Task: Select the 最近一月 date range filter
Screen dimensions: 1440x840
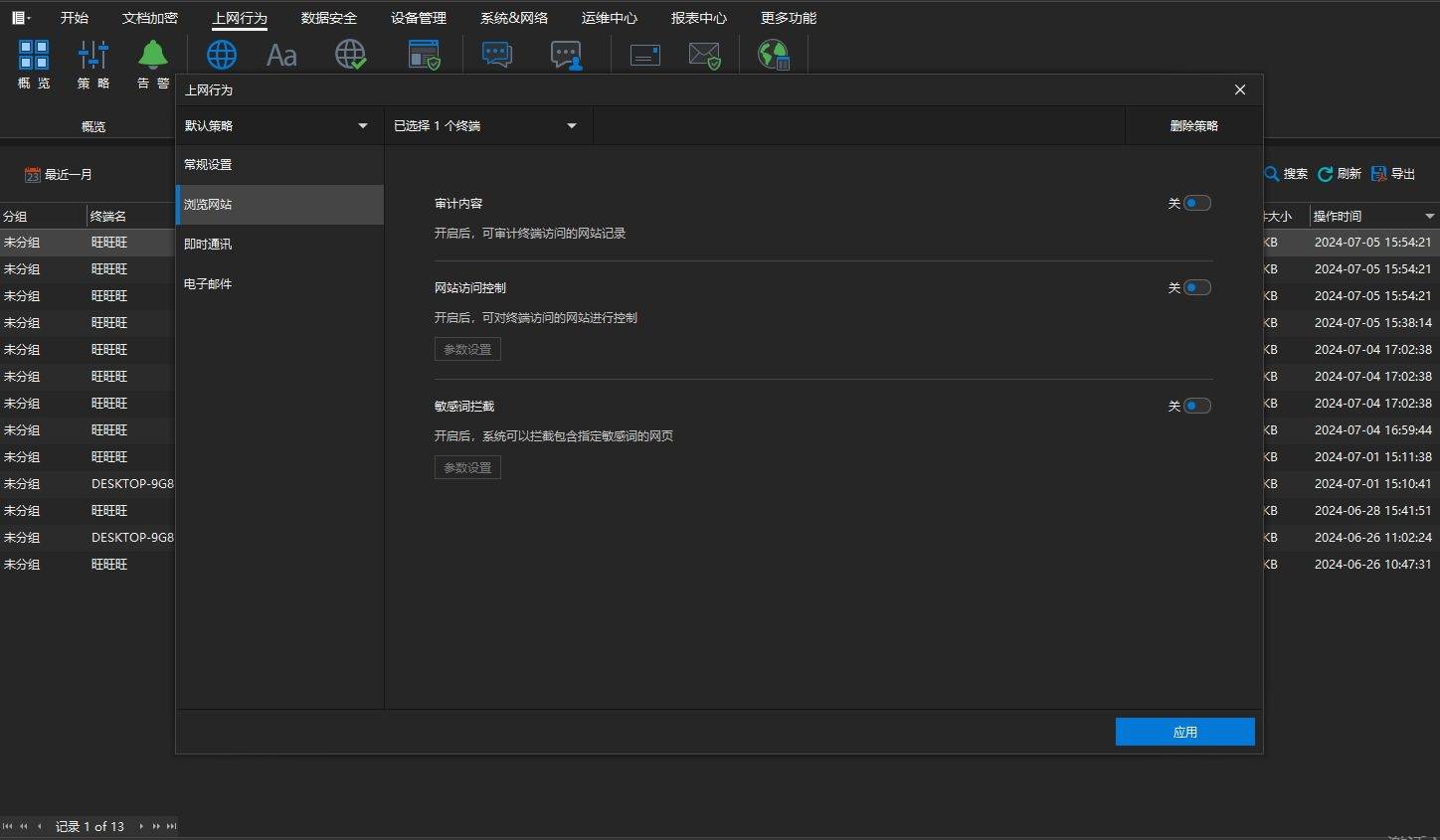Action: coord(59,175)
